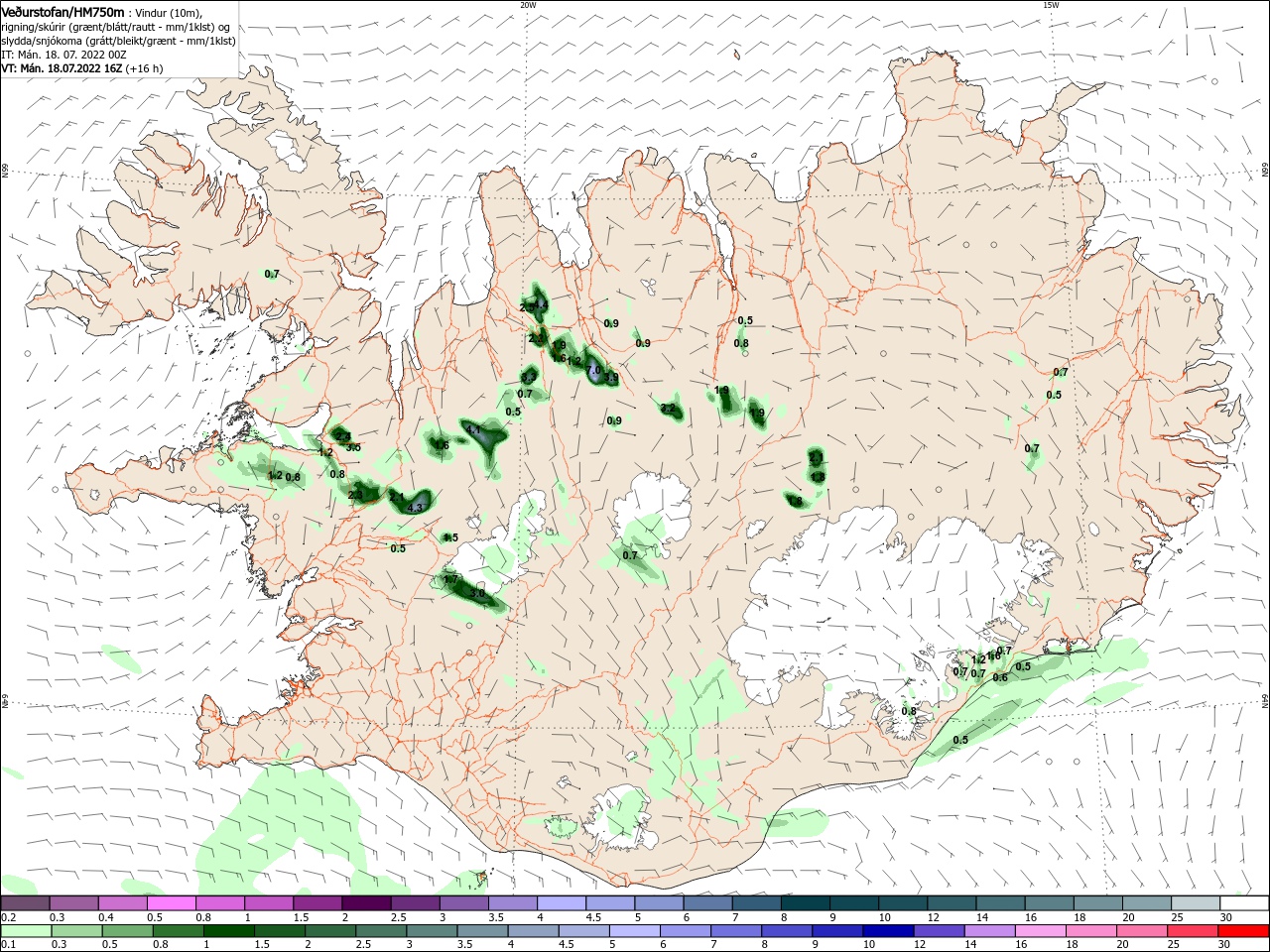This screenshot has height=952, width=1270.
Task: Click the 'IT: Mán. 18. 07. 2022 00Z' line
Action: click(63, 55)
